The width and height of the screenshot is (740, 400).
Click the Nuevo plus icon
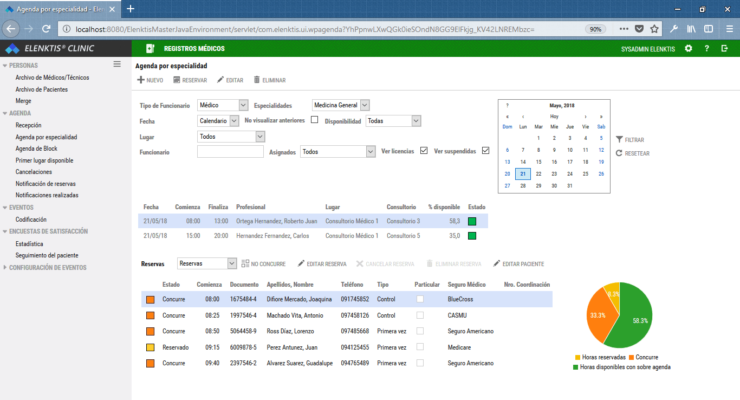pyautogui.click(x=141, y=79)
